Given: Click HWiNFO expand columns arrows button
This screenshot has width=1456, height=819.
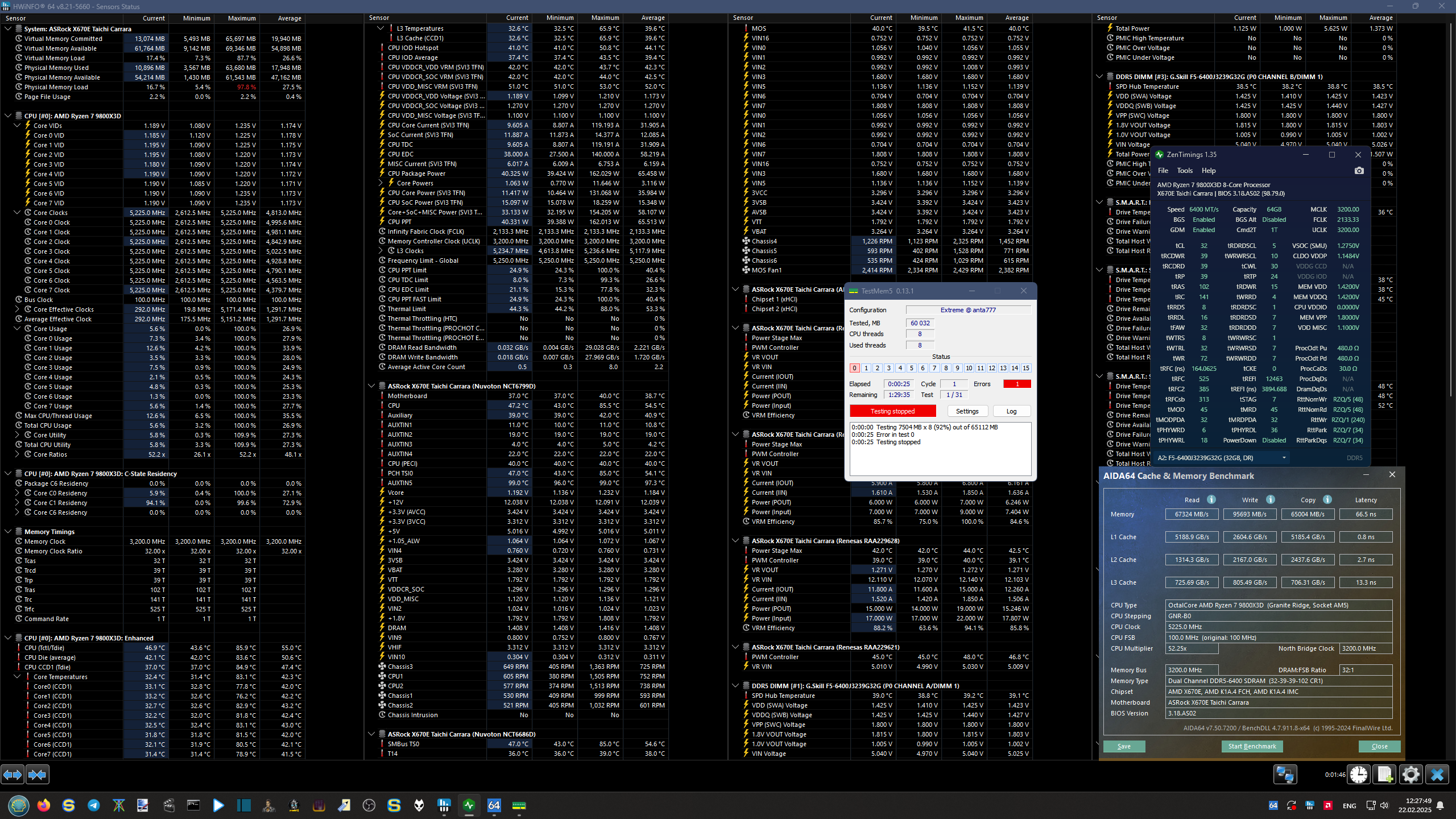Looking at the screenshot, I should point(13,774).
